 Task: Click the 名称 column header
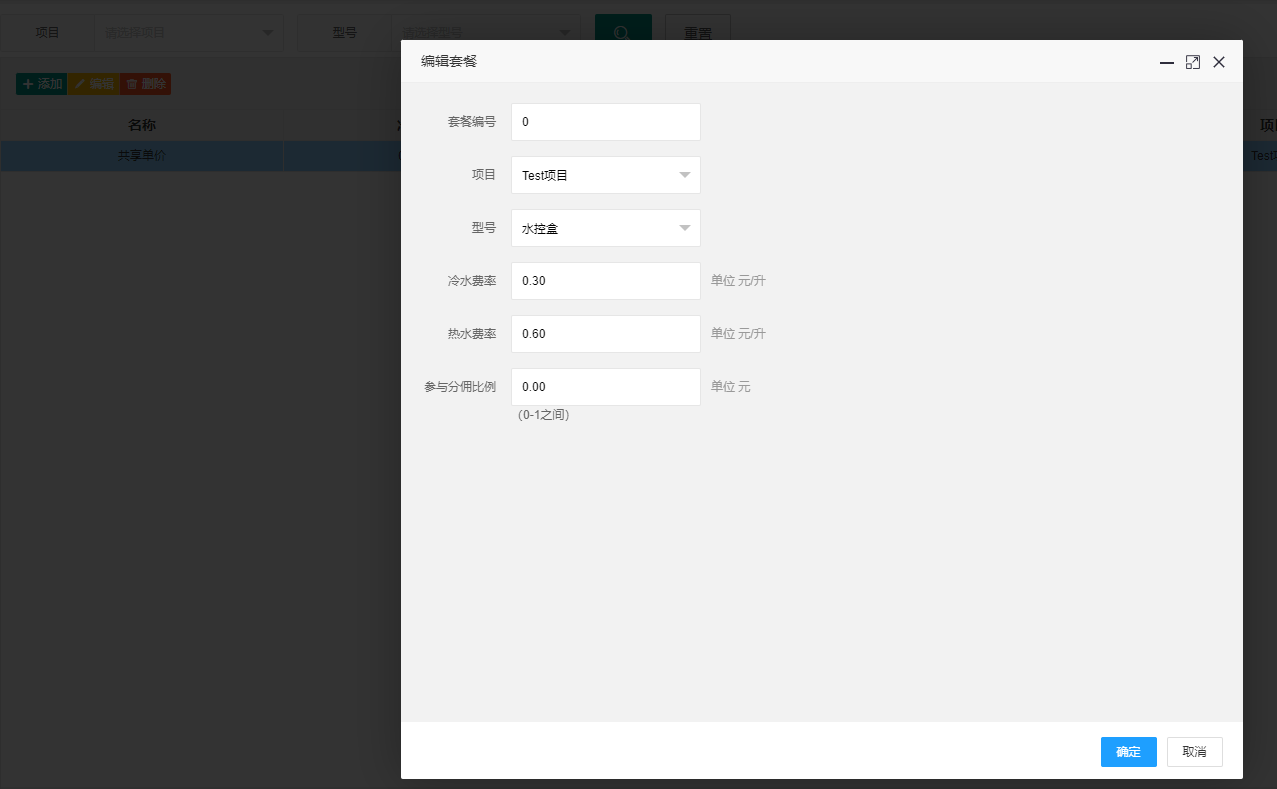pyautogui.click(x=142, y=125)
